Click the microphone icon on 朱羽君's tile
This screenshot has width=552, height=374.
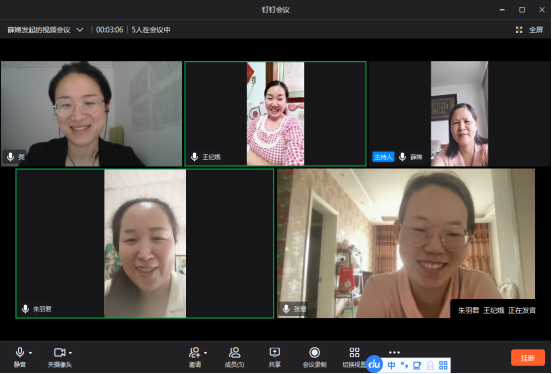point(25,309)
